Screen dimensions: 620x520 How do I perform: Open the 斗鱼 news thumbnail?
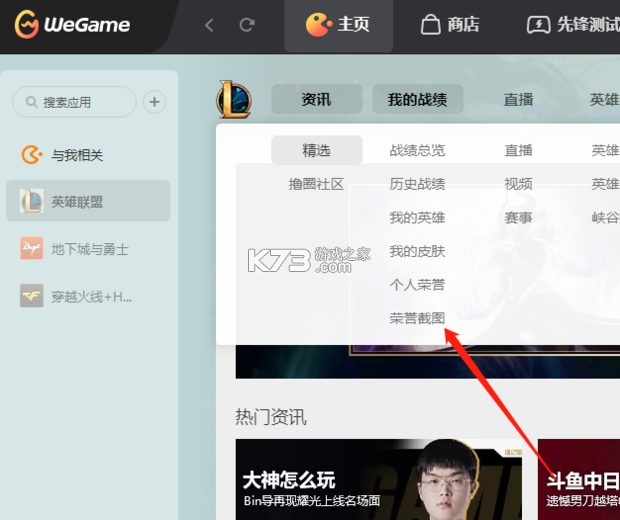[579, 479]
